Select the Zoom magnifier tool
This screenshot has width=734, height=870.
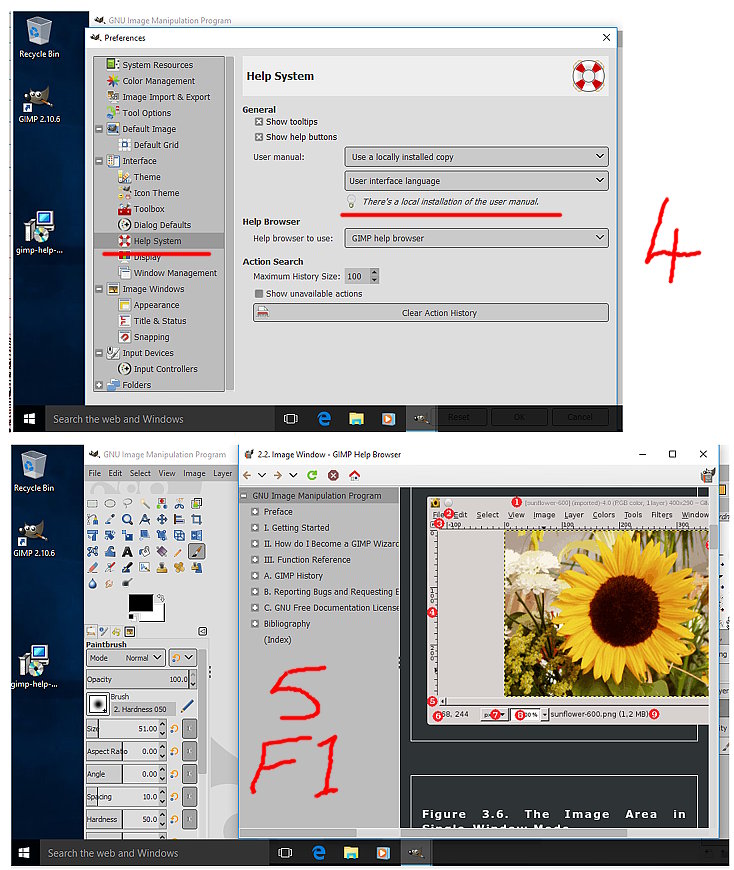(128, 519)
